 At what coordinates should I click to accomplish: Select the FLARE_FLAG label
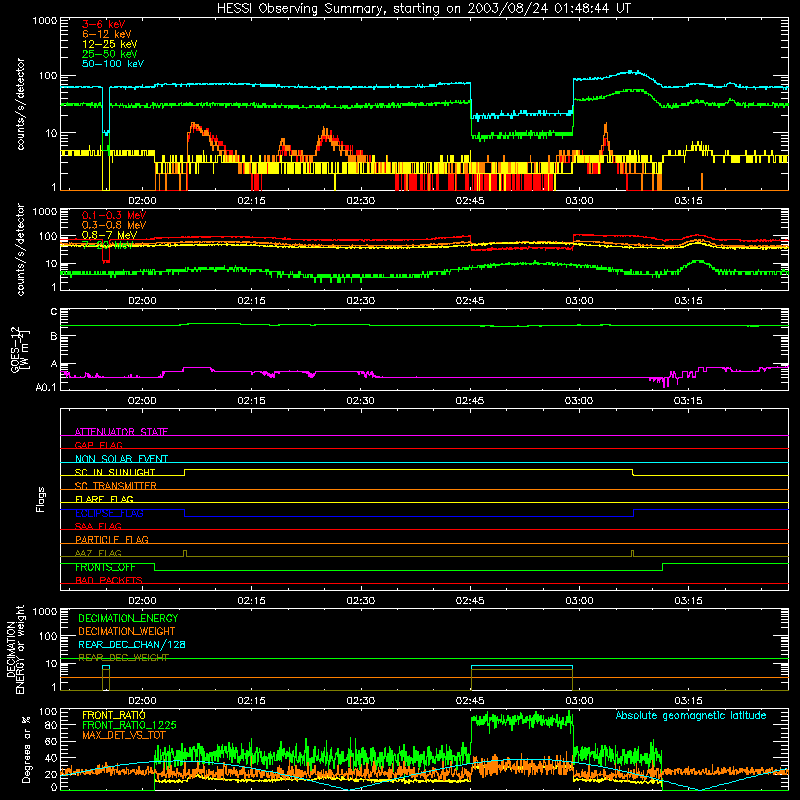(104, 499)
